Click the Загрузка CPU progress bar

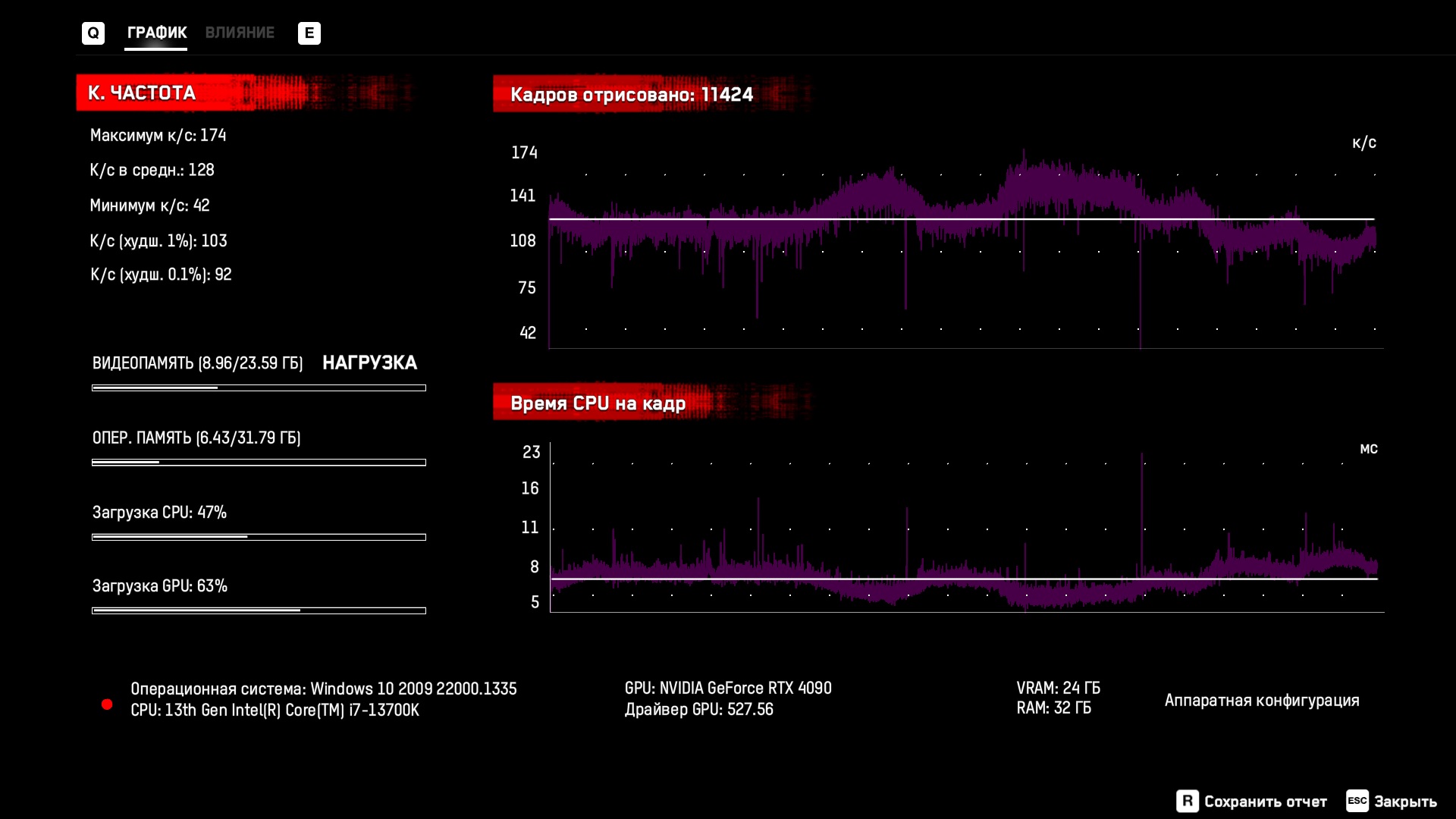click(259, 537)
